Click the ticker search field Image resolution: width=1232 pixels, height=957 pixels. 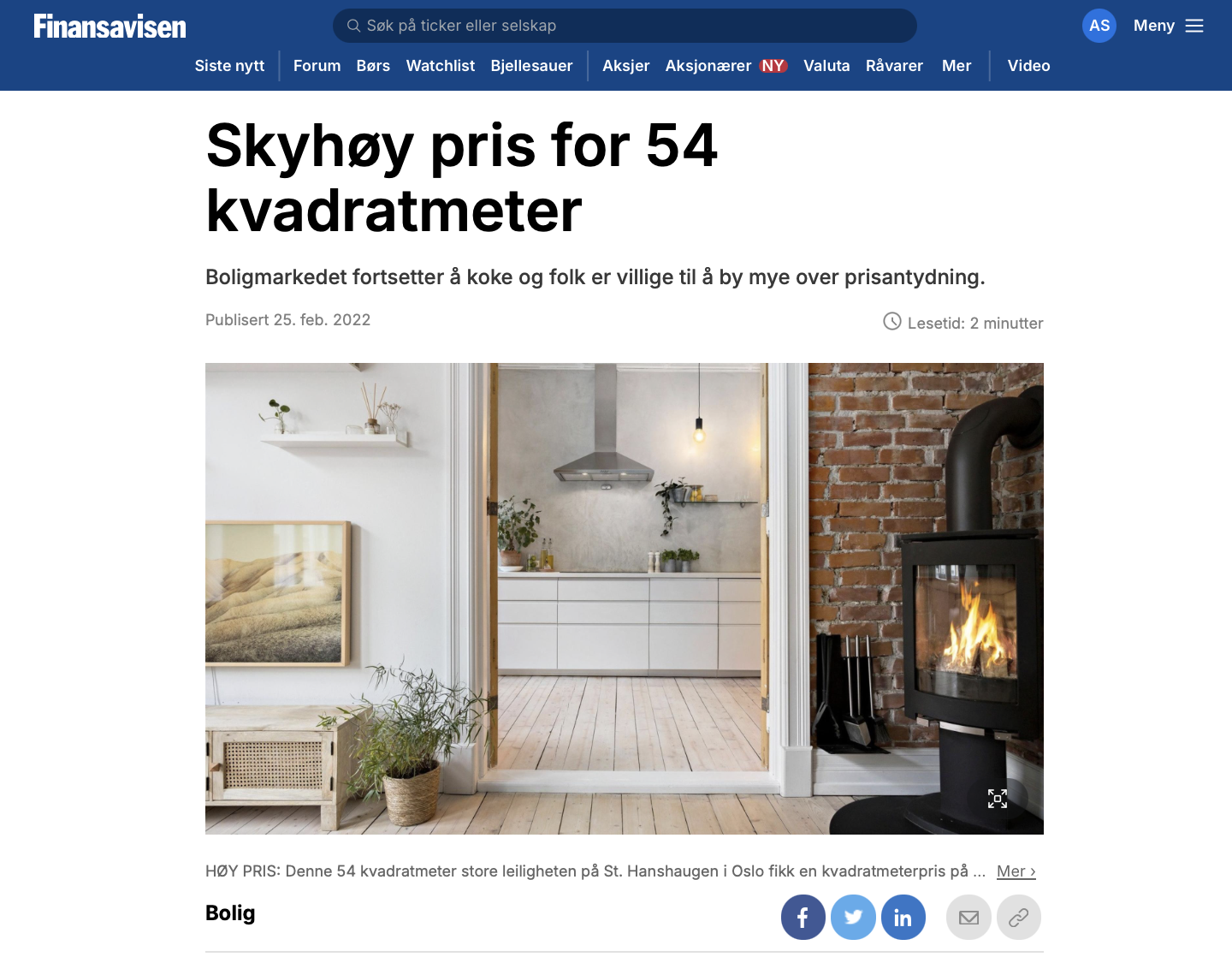click(625, 26)
